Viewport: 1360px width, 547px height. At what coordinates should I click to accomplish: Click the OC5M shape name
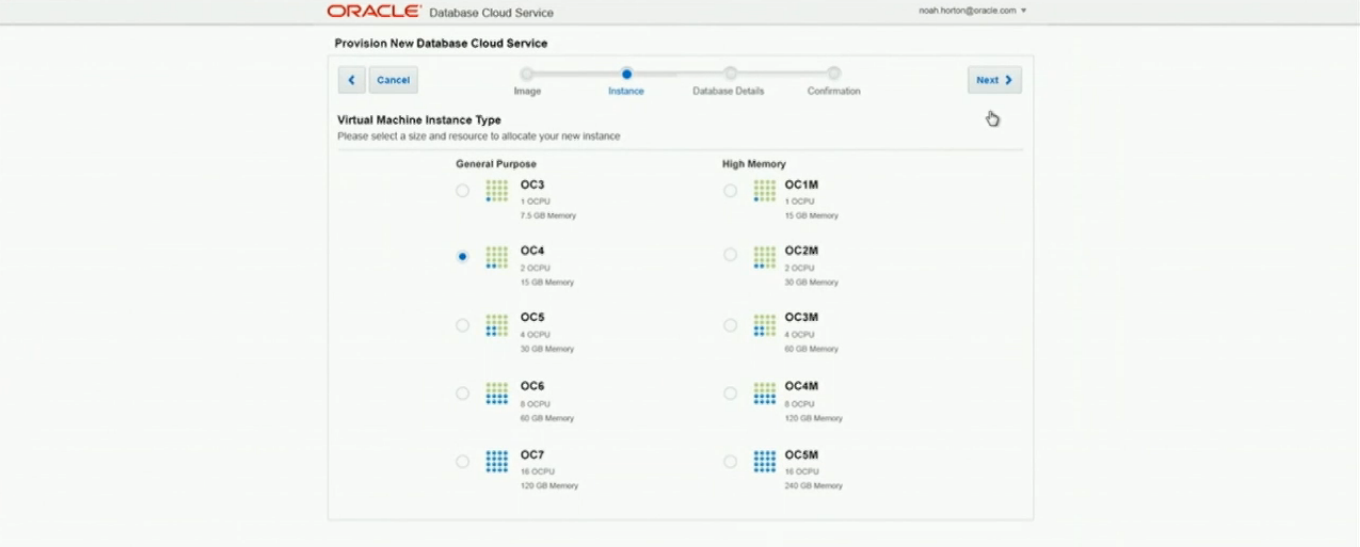(x=802, y=455)
